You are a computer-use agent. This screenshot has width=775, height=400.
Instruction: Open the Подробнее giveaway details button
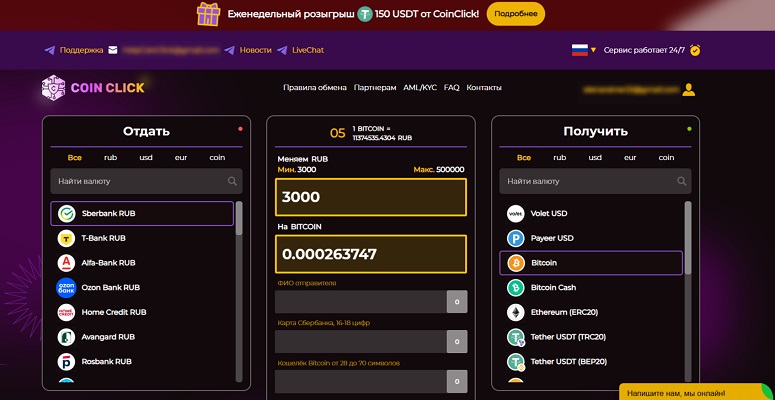516,14
